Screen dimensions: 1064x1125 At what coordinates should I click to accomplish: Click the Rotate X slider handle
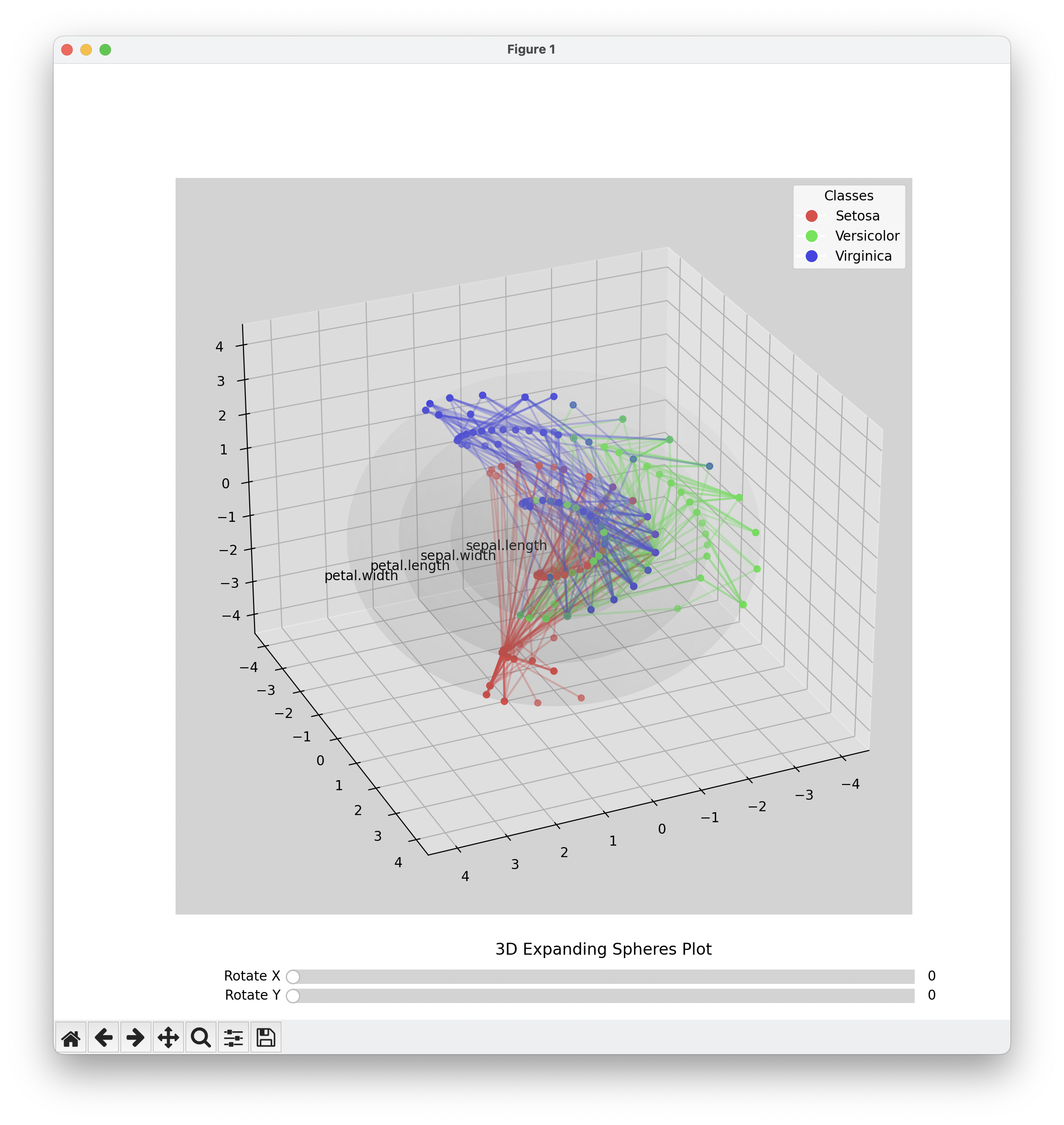click(293, 976)
